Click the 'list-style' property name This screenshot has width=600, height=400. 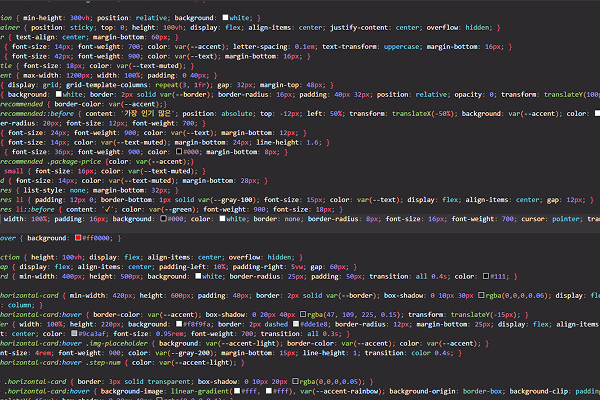coord(42,190)
